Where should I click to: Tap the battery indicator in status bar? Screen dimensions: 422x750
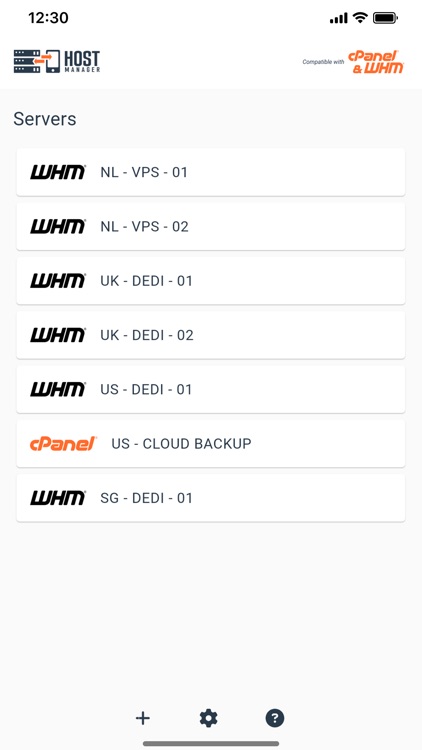point(385,18)
